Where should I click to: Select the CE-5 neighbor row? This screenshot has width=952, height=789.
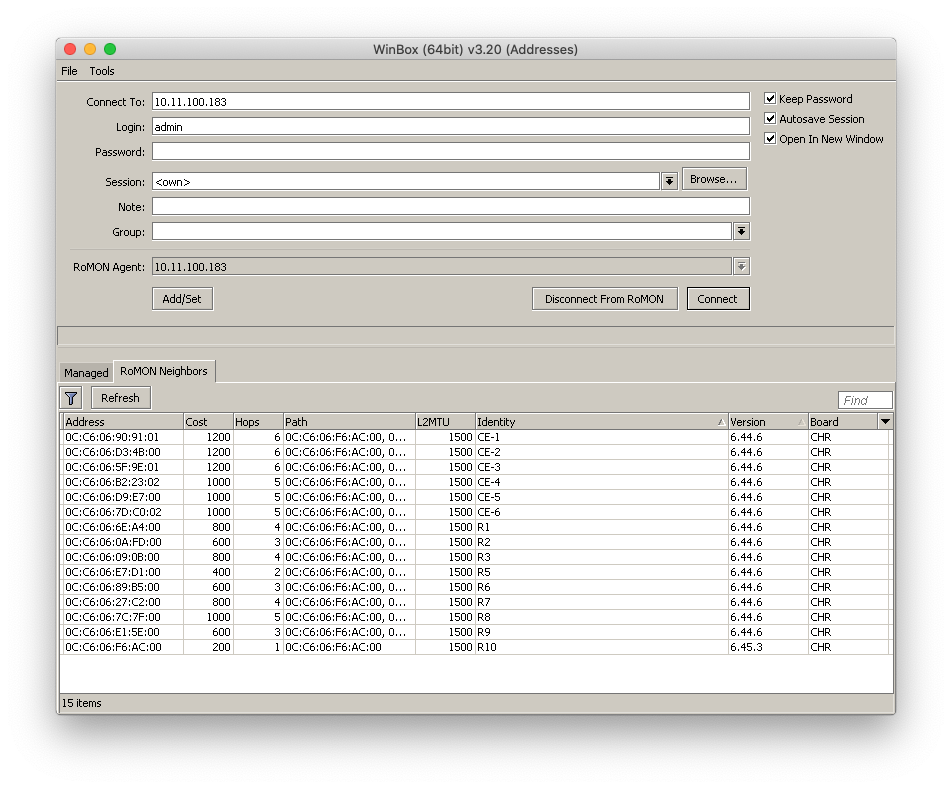(476, 497)
